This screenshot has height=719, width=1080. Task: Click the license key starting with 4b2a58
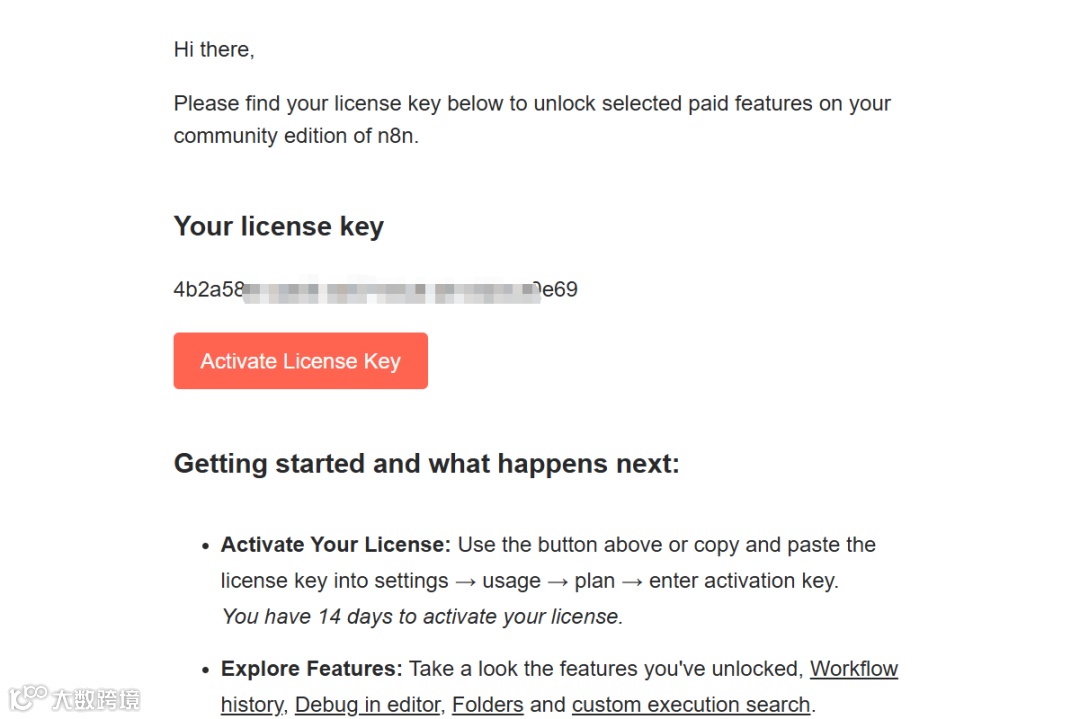pyautogui.click(x=208, y=290)
